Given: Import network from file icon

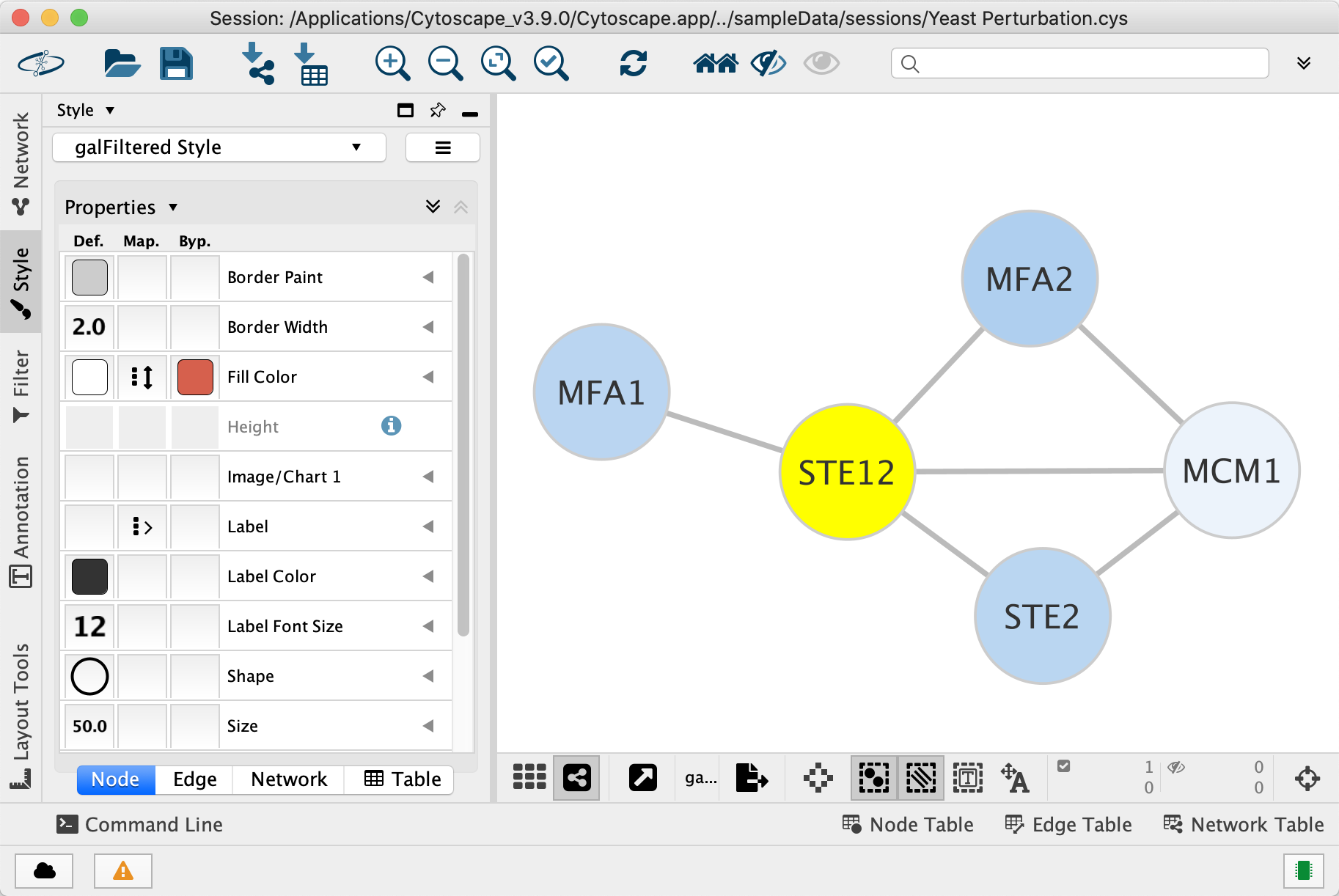Looking at the screenshot, I should tap(257, 63).
